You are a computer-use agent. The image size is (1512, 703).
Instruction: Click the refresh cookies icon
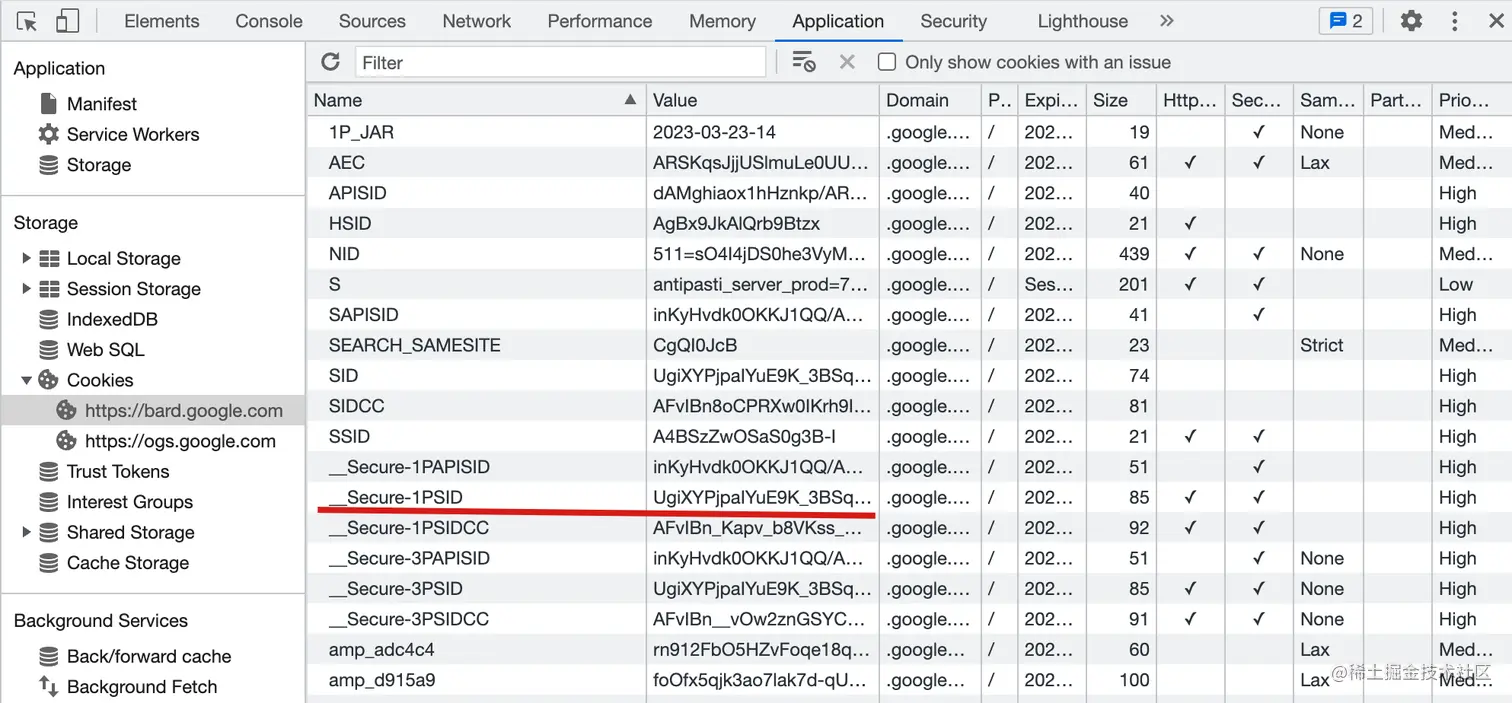coord(330,62)
